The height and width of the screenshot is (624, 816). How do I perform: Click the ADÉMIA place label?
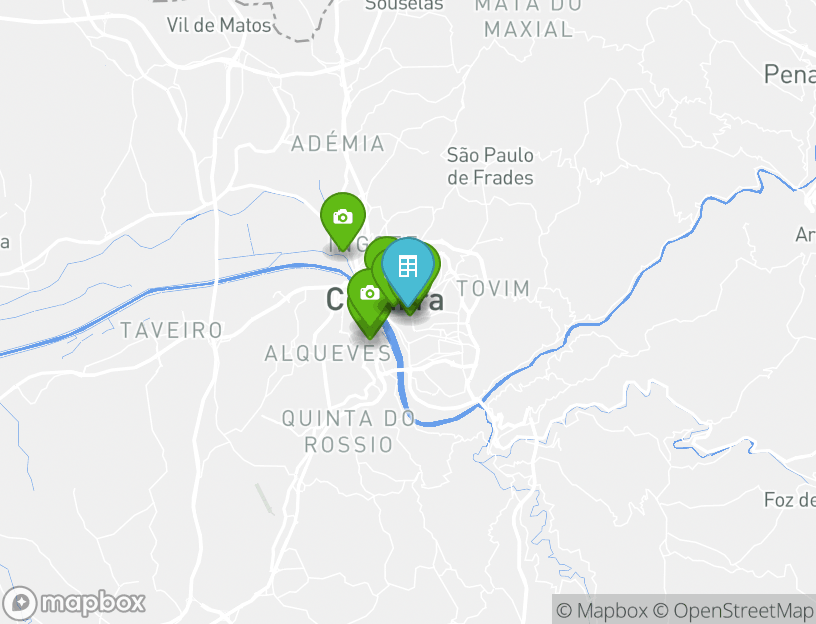[338, 144]
